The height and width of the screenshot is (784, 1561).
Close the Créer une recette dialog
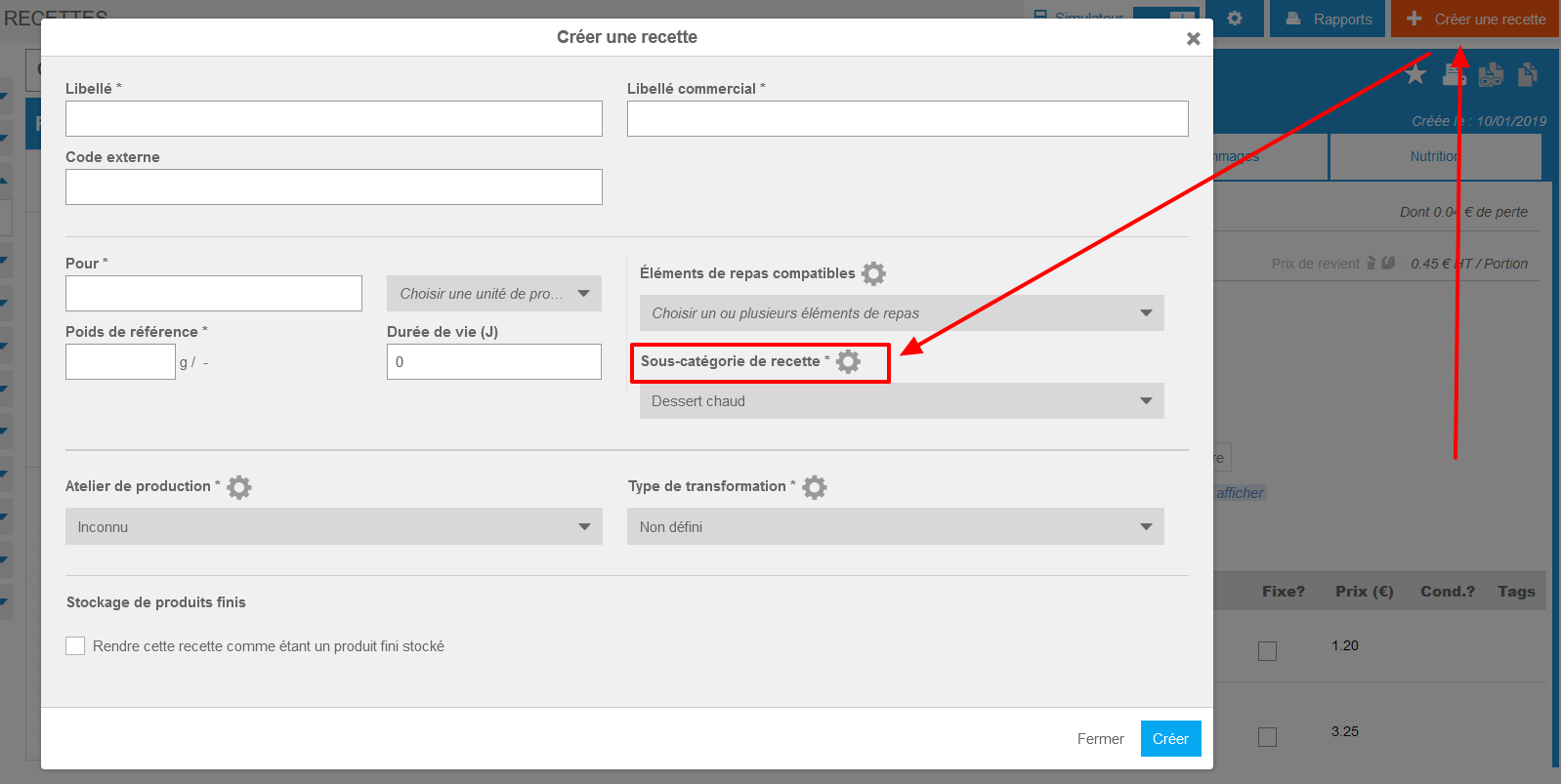point(1193,38)
